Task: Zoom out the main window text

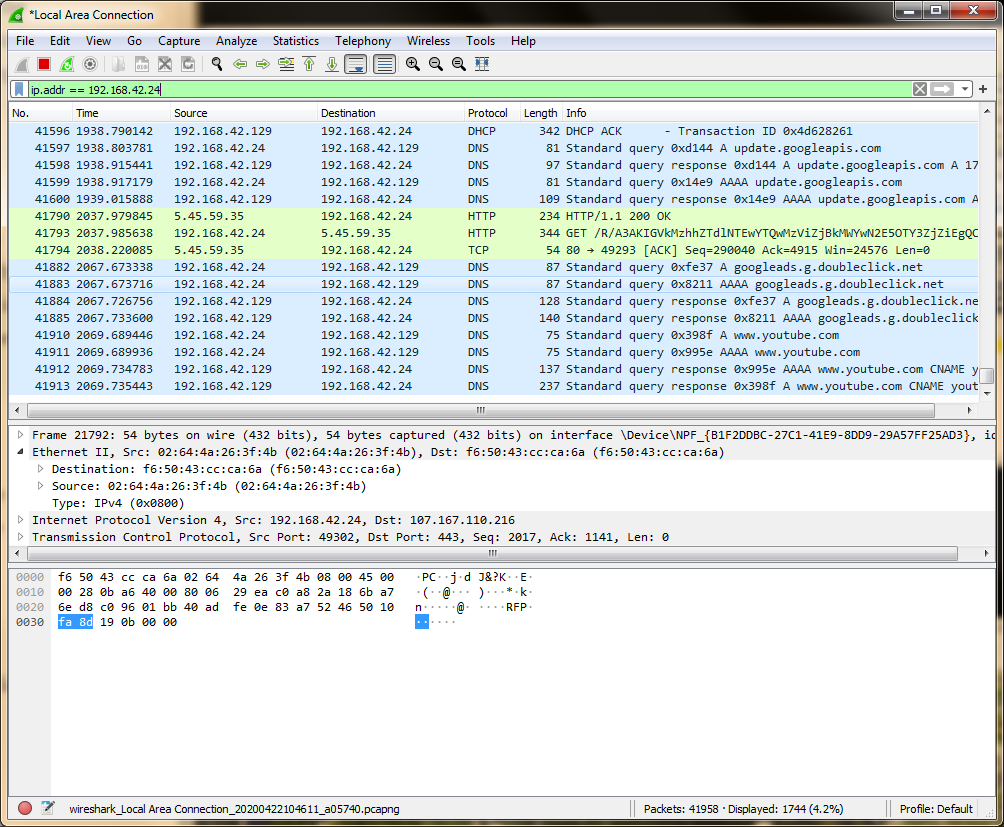Action: pos(436,64)
